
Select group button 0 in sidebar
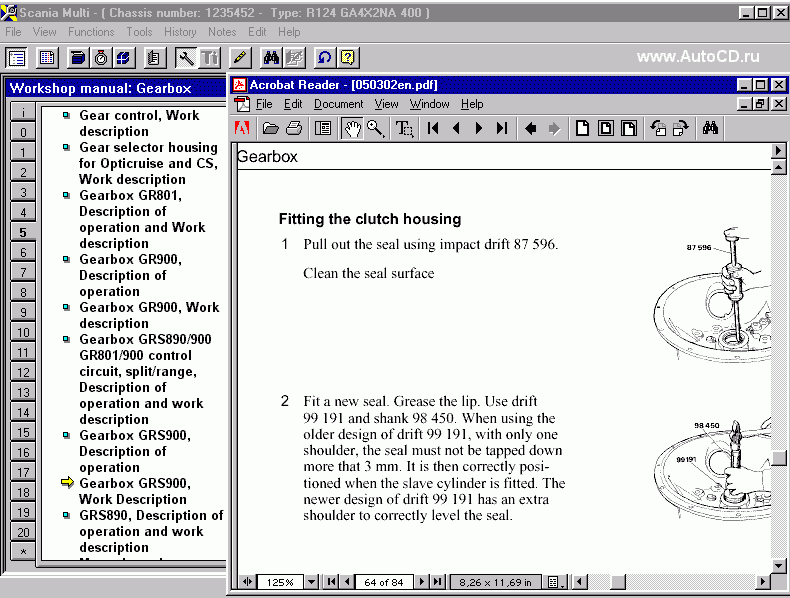23,132
